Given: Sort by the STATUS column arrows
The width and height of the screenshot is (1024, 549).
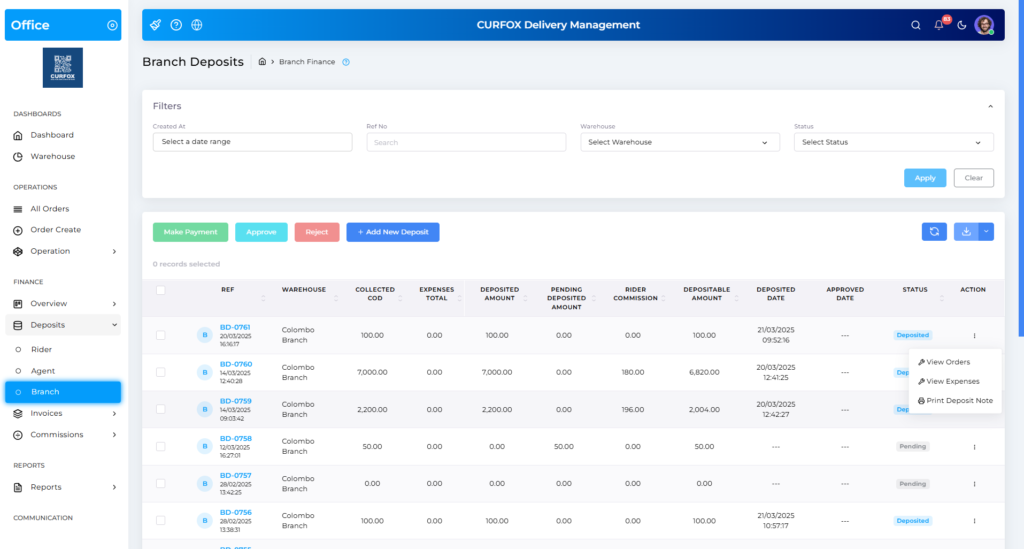Looking at the screenshot, I should click(x=942, y=298).
